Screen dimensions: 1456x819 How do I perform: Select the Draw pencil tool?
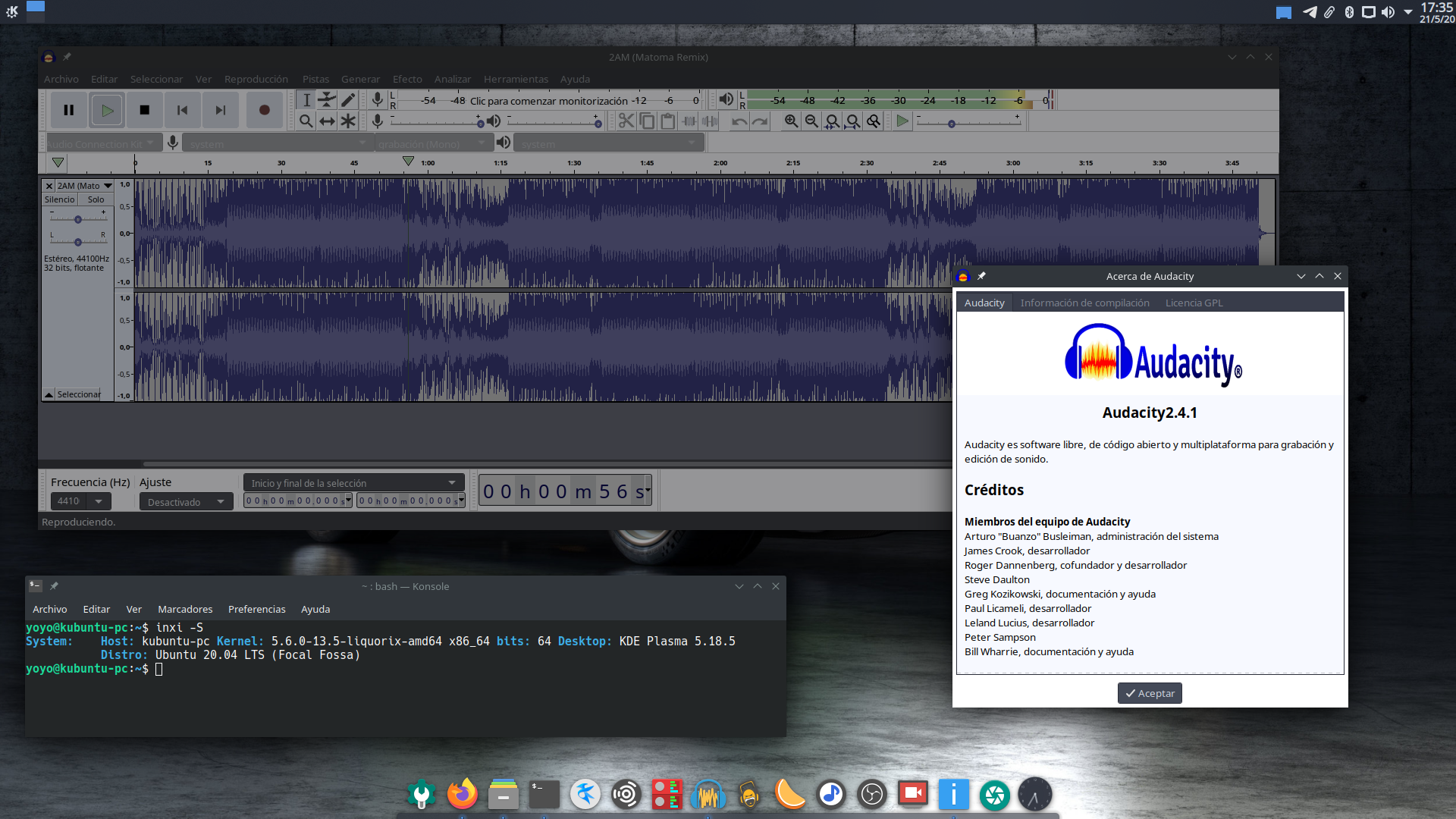click(348, 99)
